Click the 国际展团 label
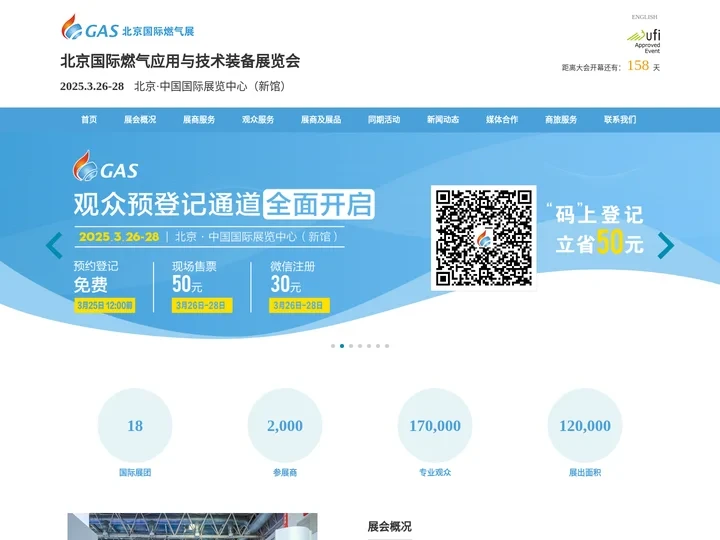Screen dimensions: 720x540 [135, 472]
